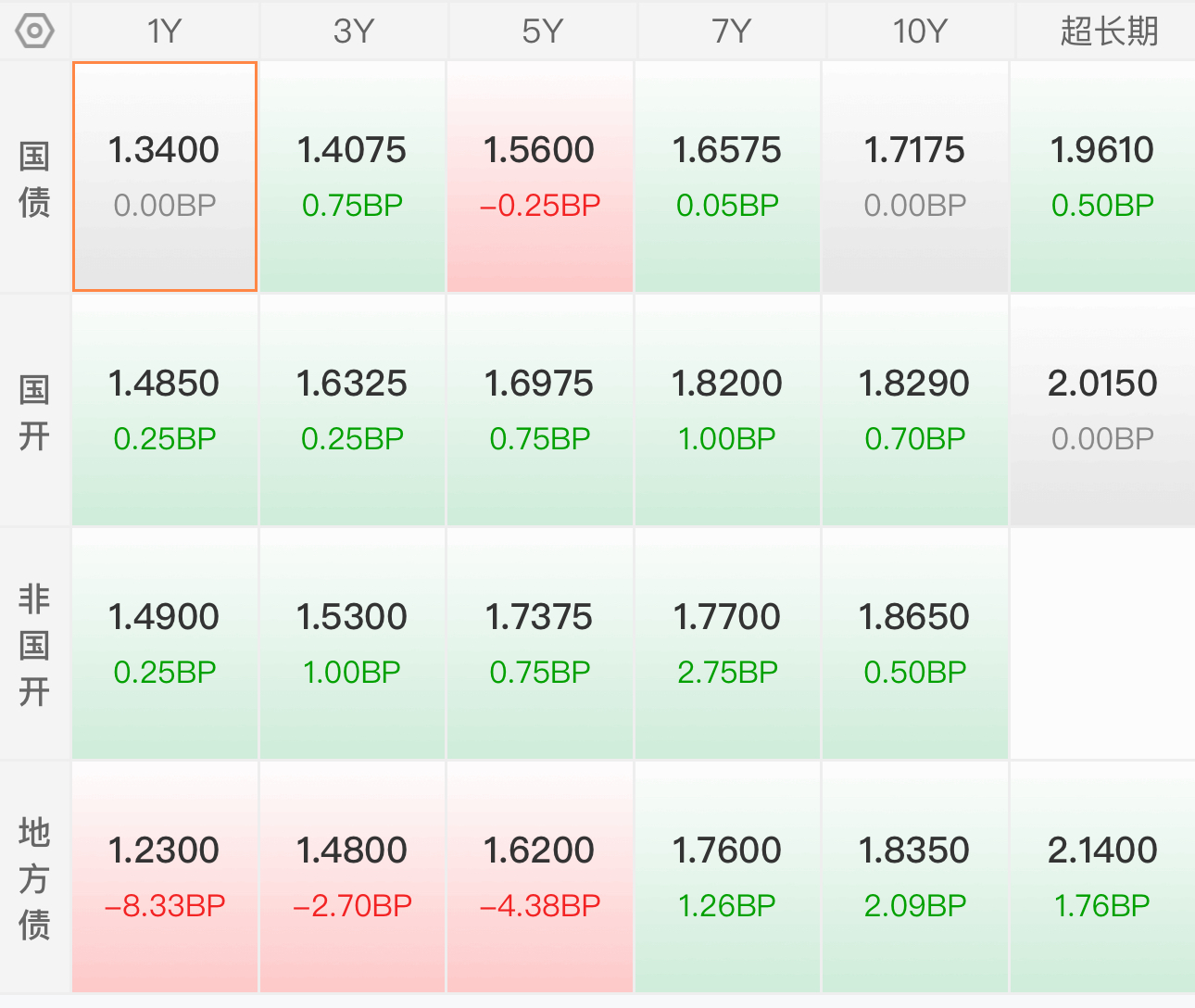The height and width of the screenshot is (1008, 1195).
Task: Click the 1.6325 cell in 国开 row
Action: pyautogui.click(x=352, y=410)
